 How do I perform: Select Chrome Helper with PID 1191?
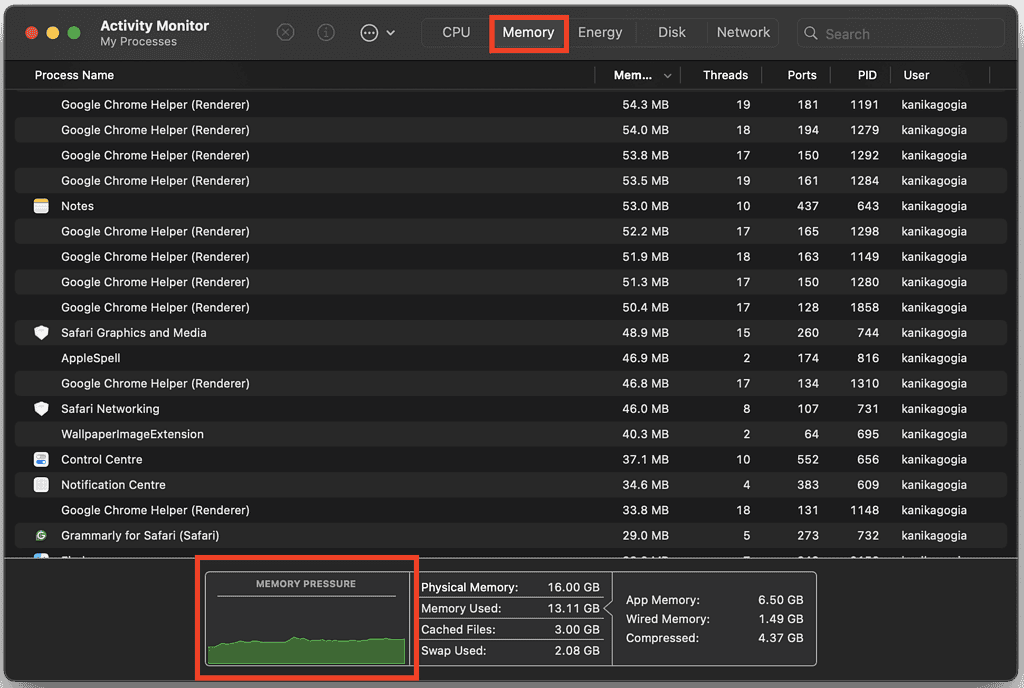(511, 104)
